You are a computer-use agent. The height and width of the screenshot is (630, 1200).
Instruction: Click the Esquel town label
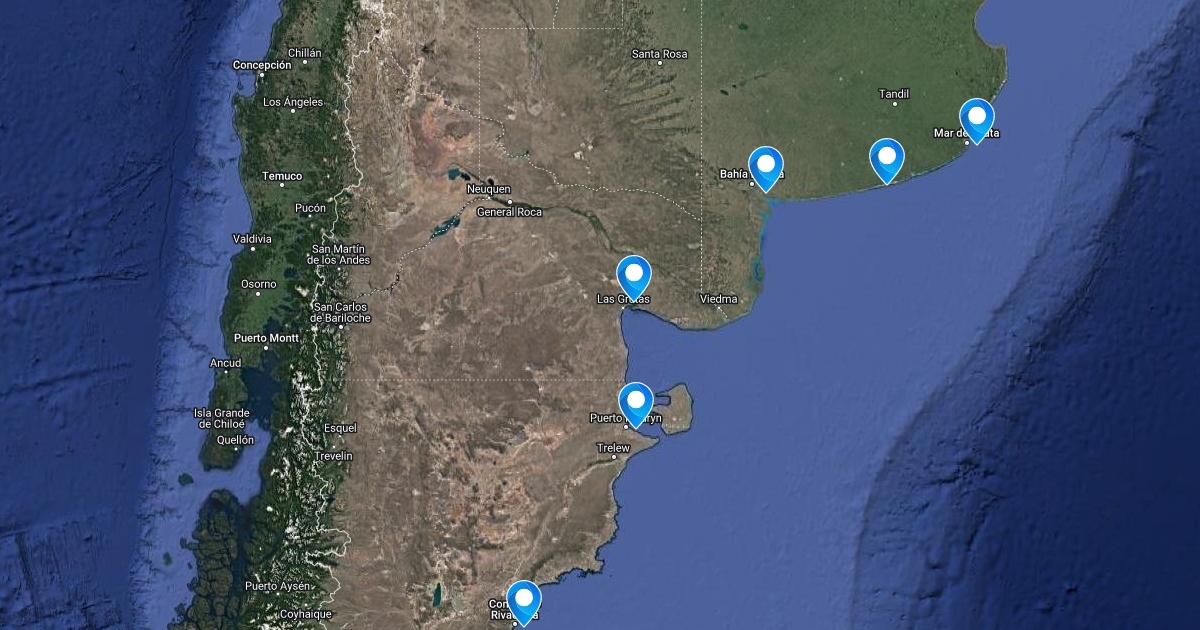340,428
